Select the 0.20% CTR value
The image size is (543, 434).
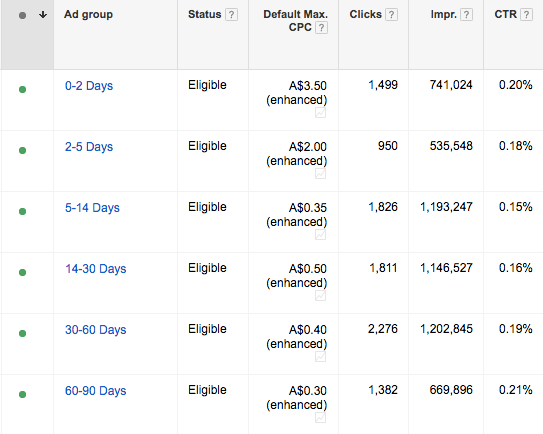click(515, 85)
